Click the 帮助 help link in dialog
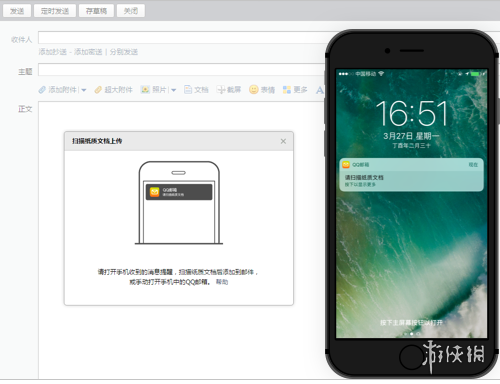500x384 pixels. click(222, 282)
